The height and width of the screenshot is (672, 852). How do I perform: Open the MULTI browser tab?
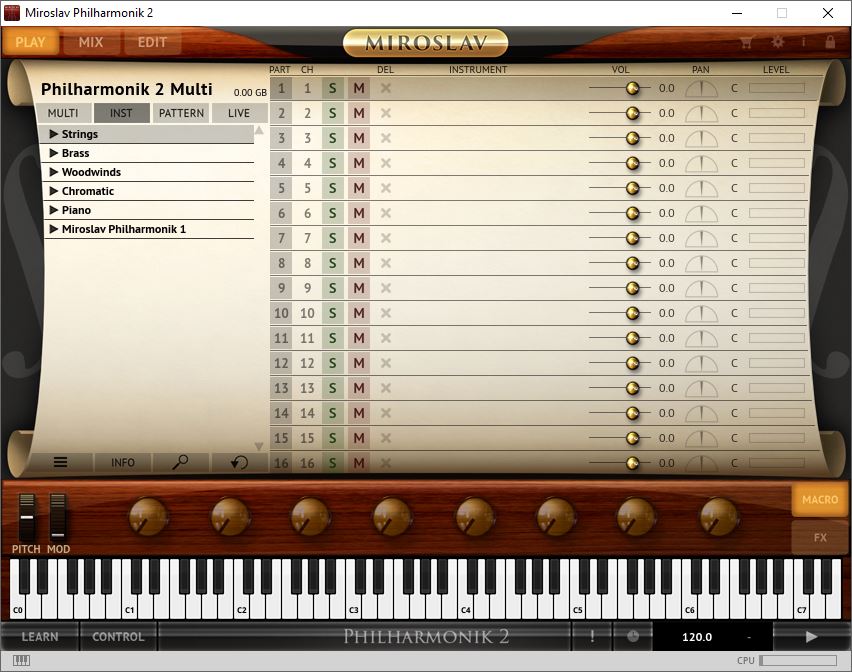point(63,113)
